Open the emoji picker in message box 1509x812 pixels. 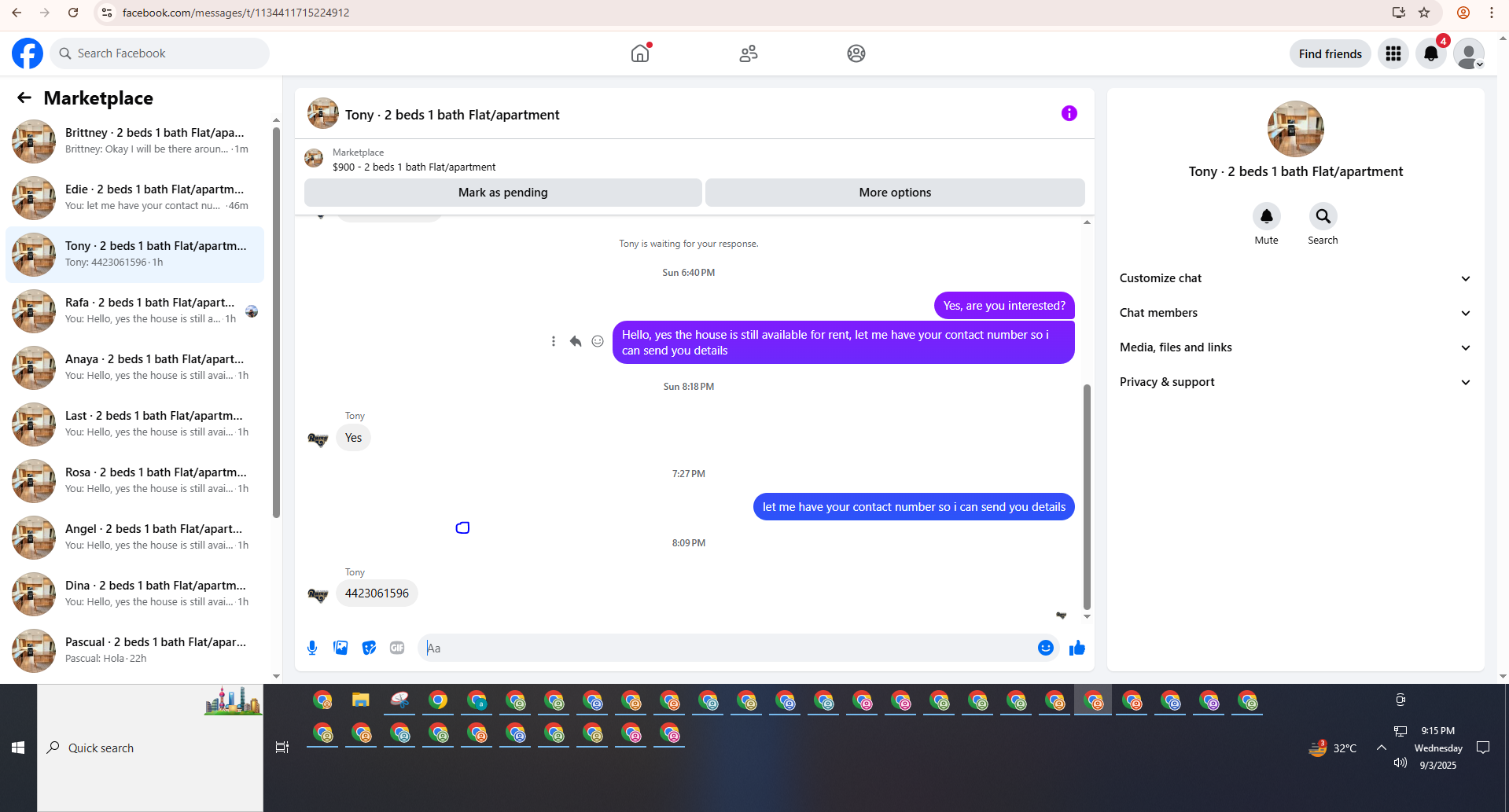tap(1045, 648)
